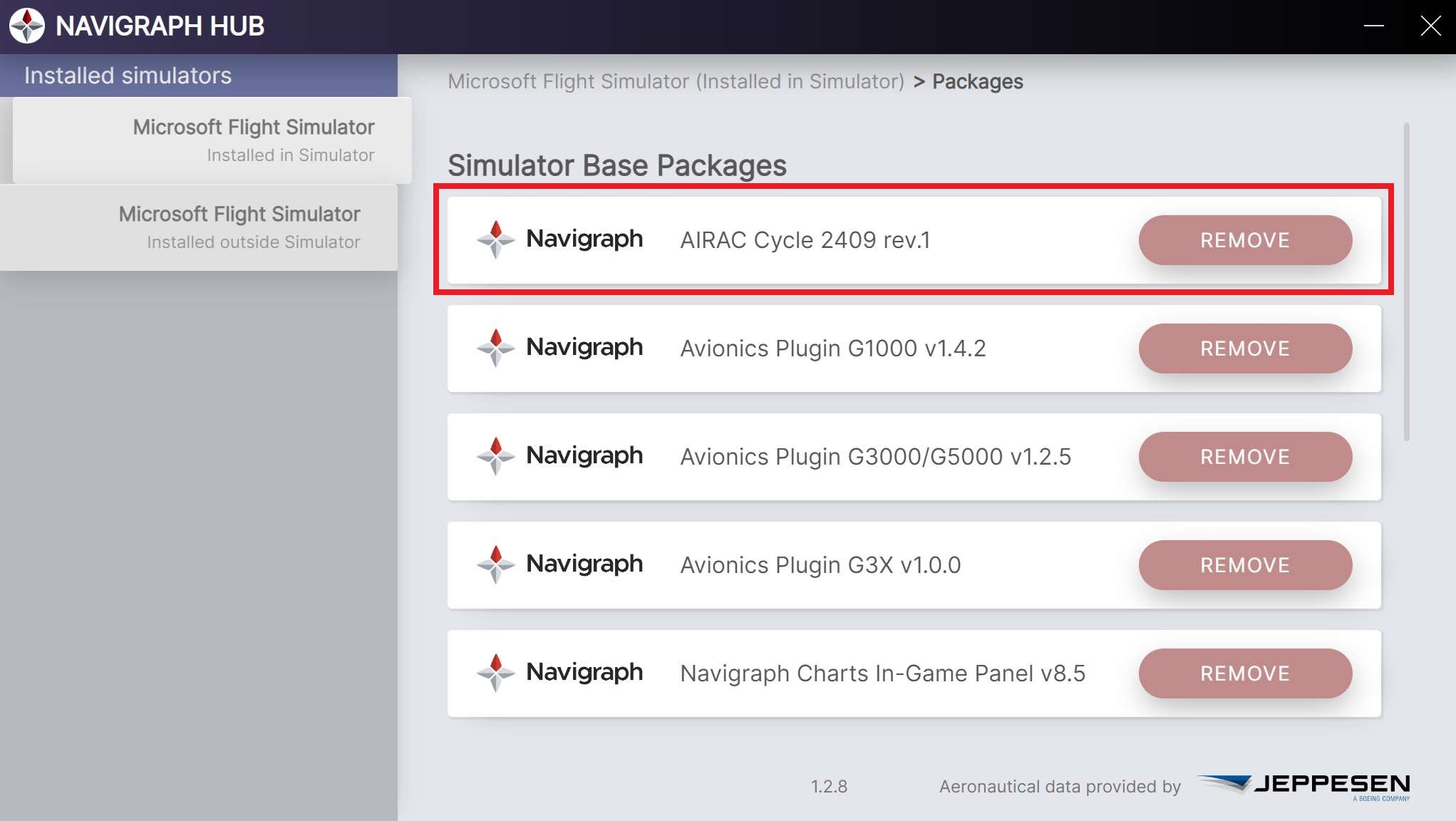Click the version number 1.2.8
This screenshot has height=821, width=1456.
[829, 787]
